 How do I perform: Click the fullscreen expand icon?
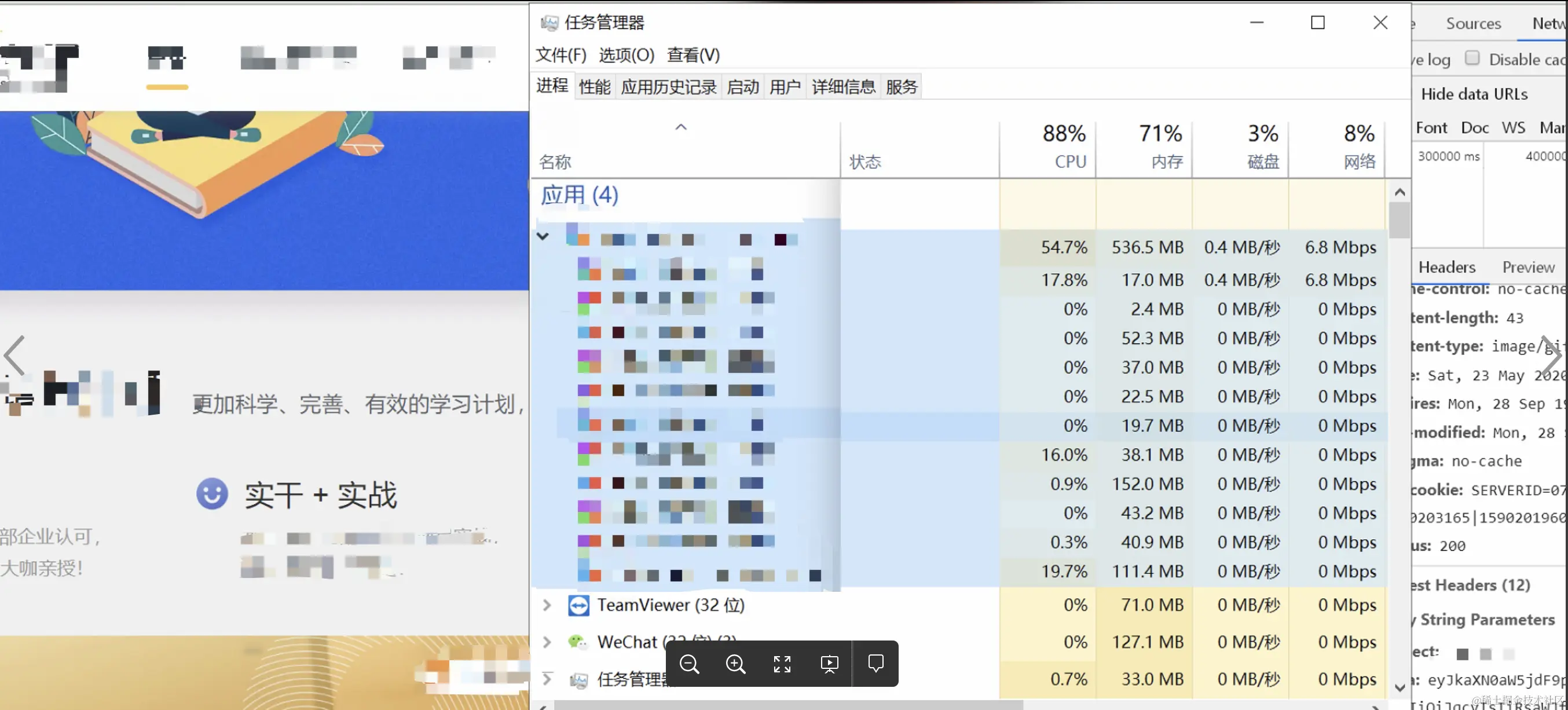click(782, 664)
